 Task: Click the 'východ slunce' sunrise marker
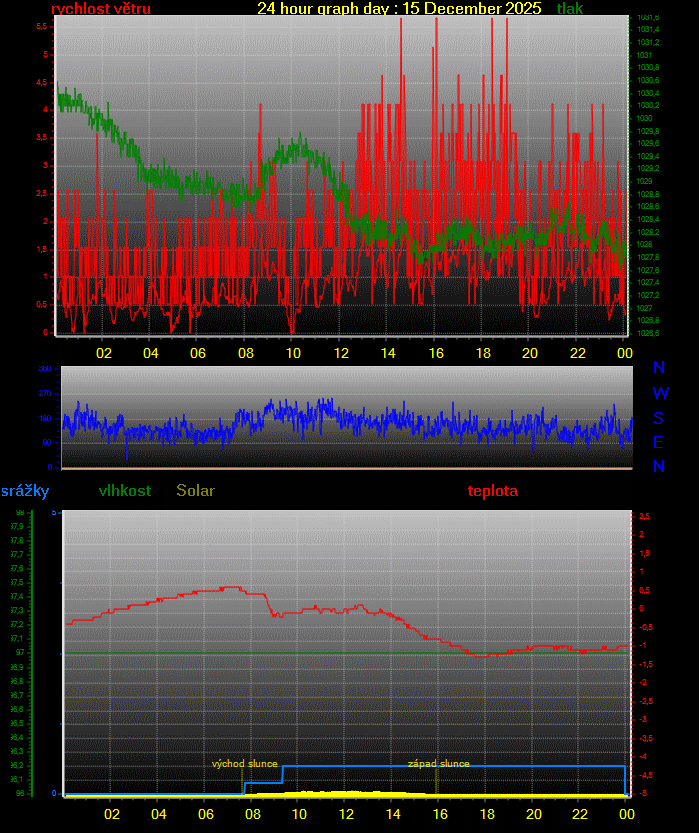(x=244, y=764)
